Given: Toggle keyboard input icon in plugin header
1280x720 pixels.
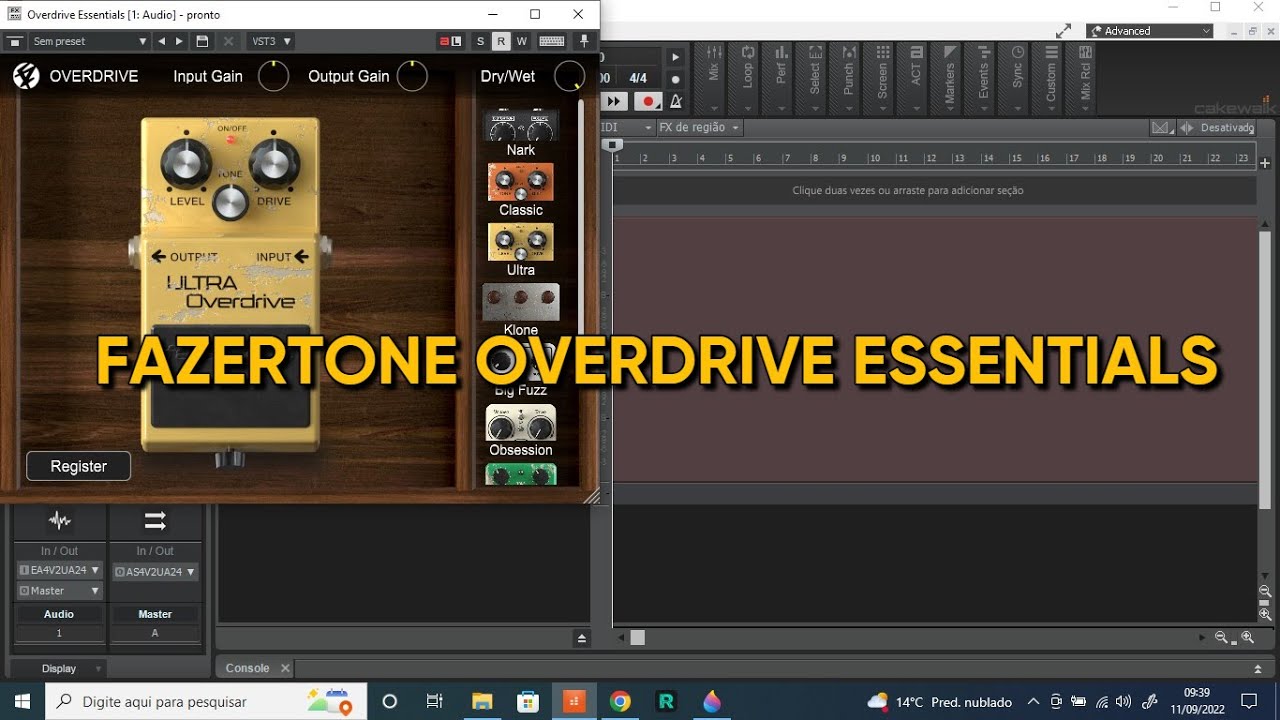Looking at the screenshot, I should (551, 41).
